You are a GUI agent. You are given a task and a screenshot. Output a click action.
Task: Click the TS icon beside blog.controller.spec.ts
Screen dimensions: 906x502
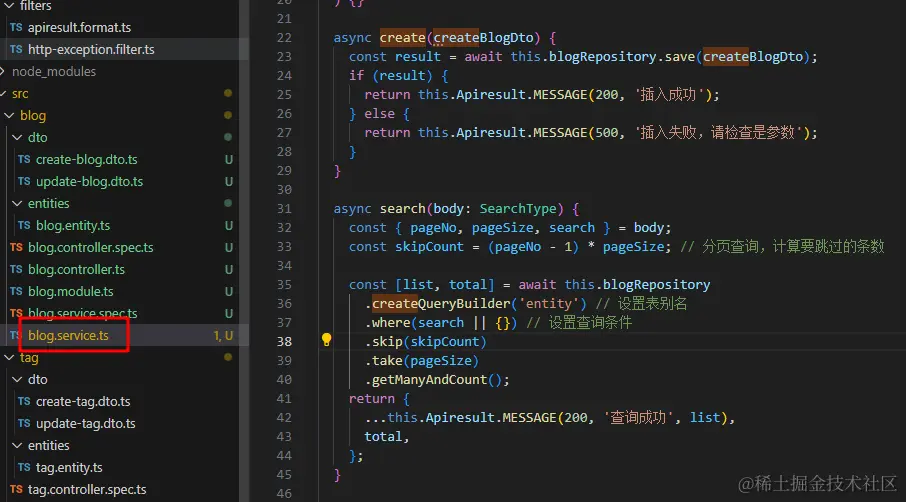point(16,247)
